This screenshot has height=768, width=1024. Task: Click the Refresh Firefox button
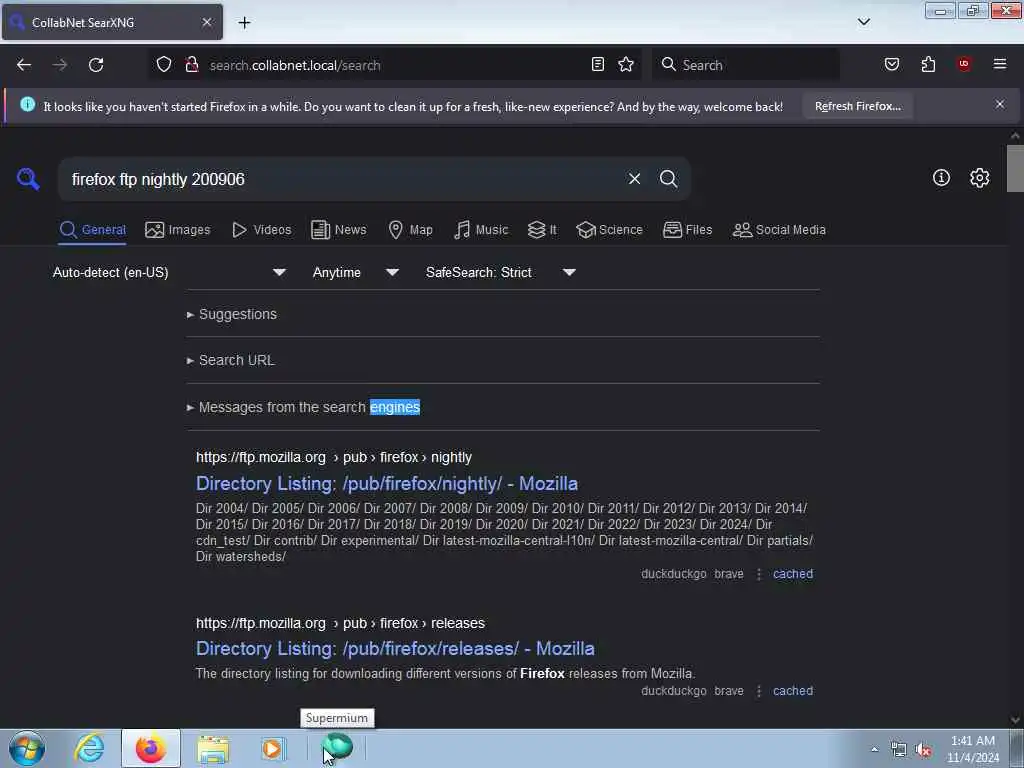(857, 106)
